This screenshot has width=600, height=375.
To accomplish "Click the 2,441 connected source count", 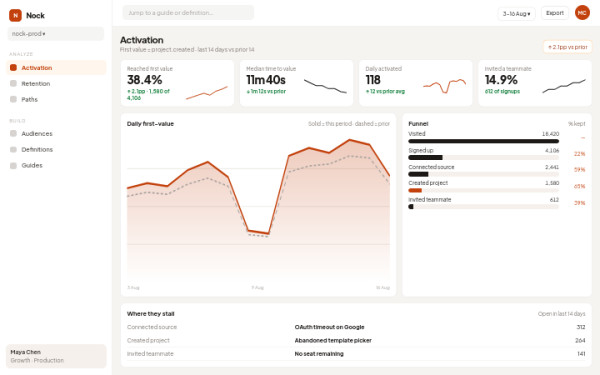I will coord(552,167).
